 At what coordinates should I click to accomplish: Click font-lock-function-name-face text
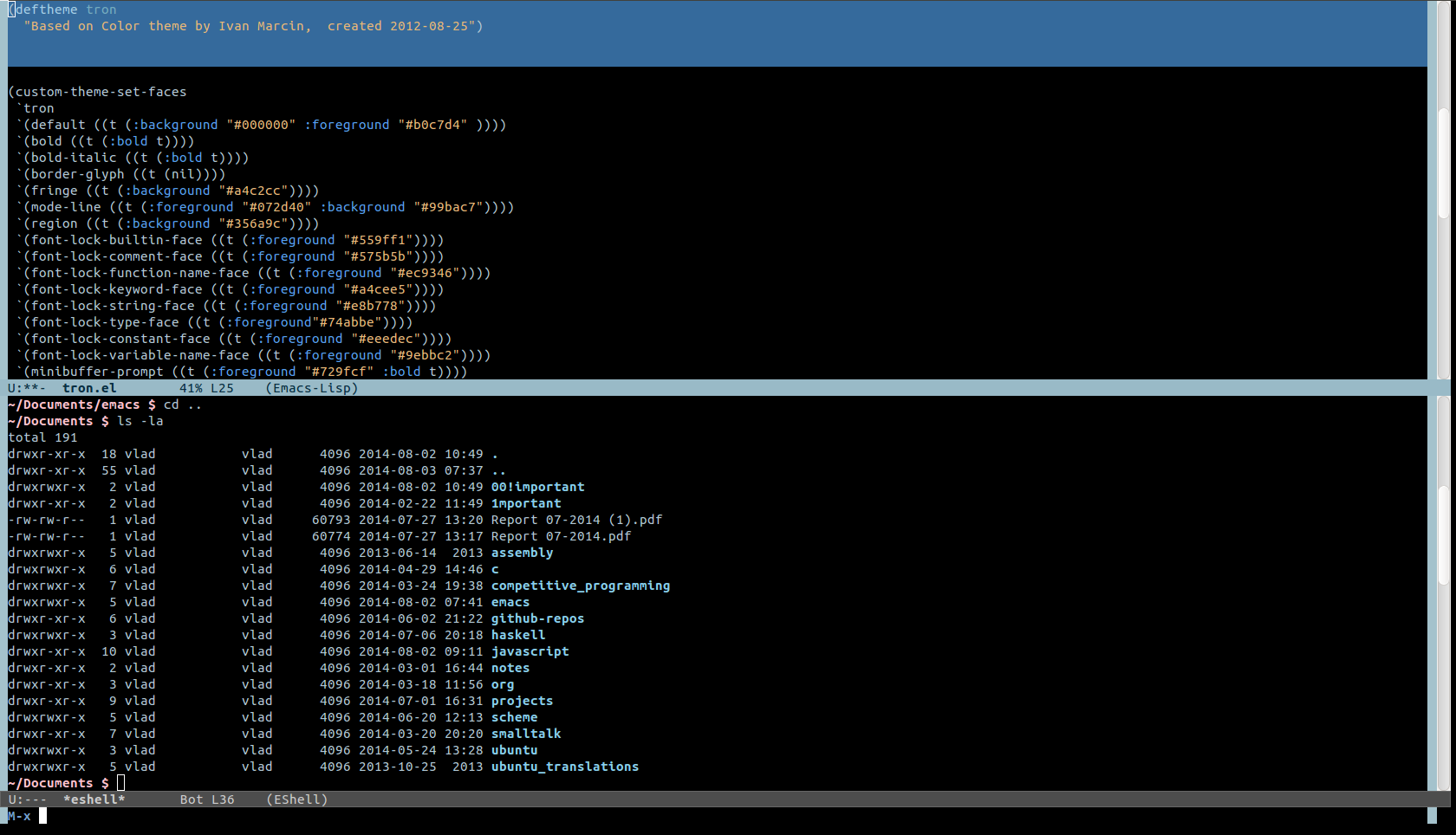140,273
